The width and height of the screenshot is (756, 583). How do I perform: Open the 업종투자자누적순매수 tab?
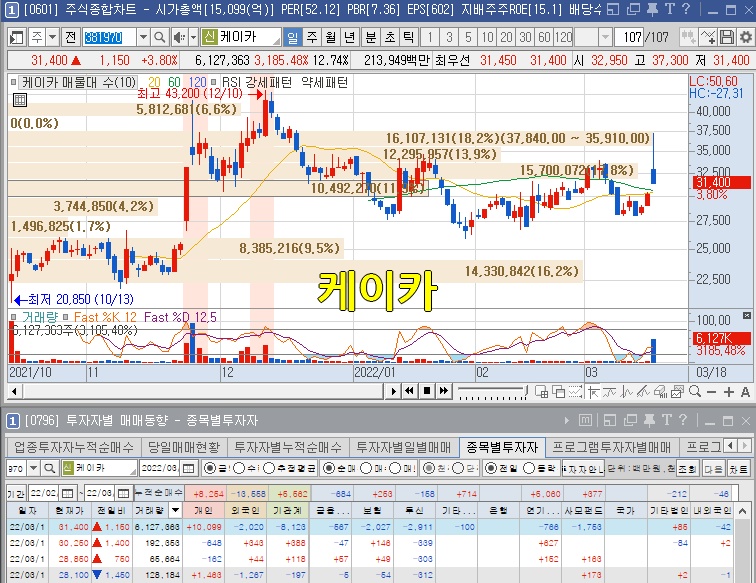(74, 447)
